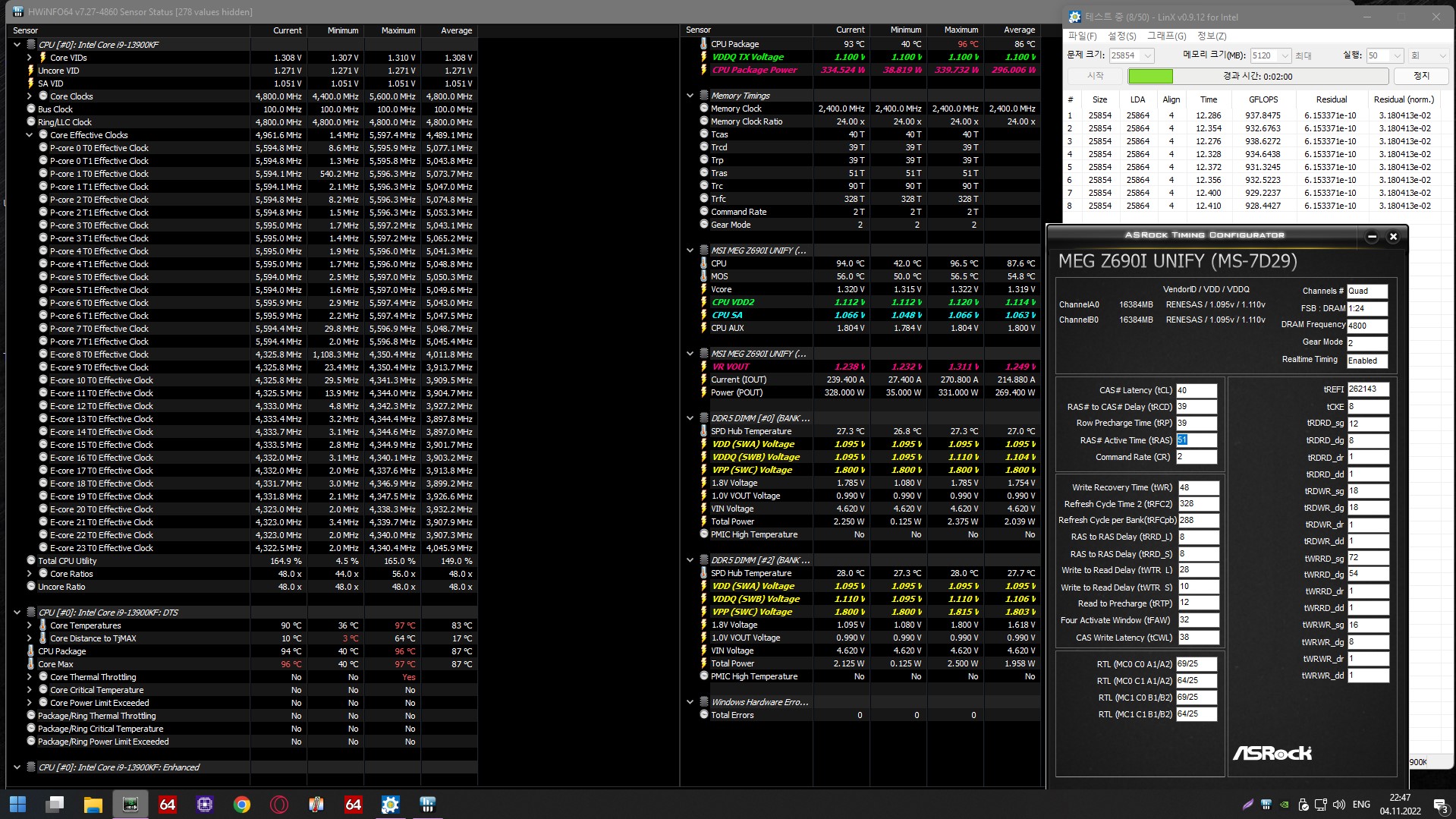Click the CAS# Latency (tCL) field
1456x819 pixels.
1196,391
